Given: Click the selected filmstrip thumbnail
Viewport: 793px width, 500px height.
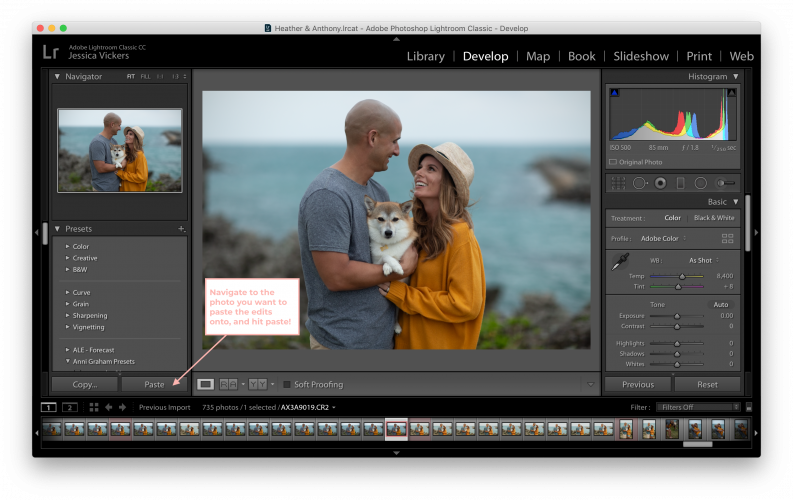Looking at the screenshot, I should pyautogui.click(x=396, y=429).
